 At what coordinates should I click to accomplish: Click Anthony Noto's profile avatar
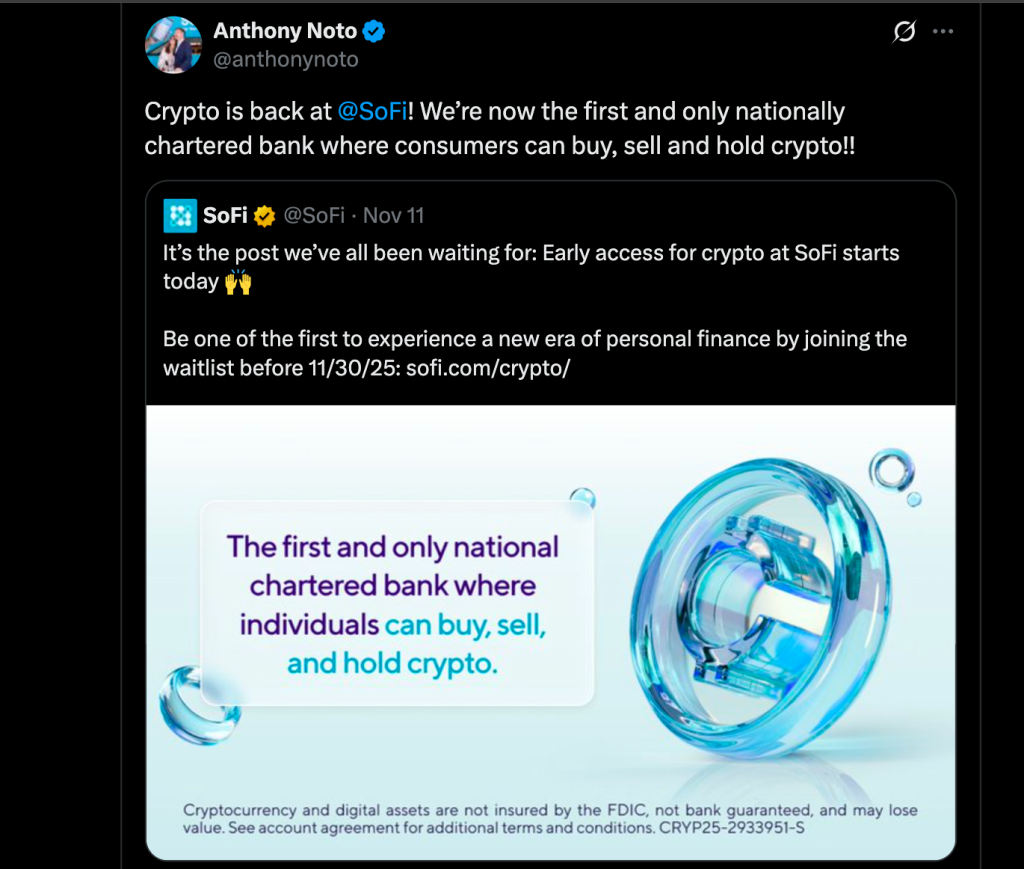[x=173, y=45]
